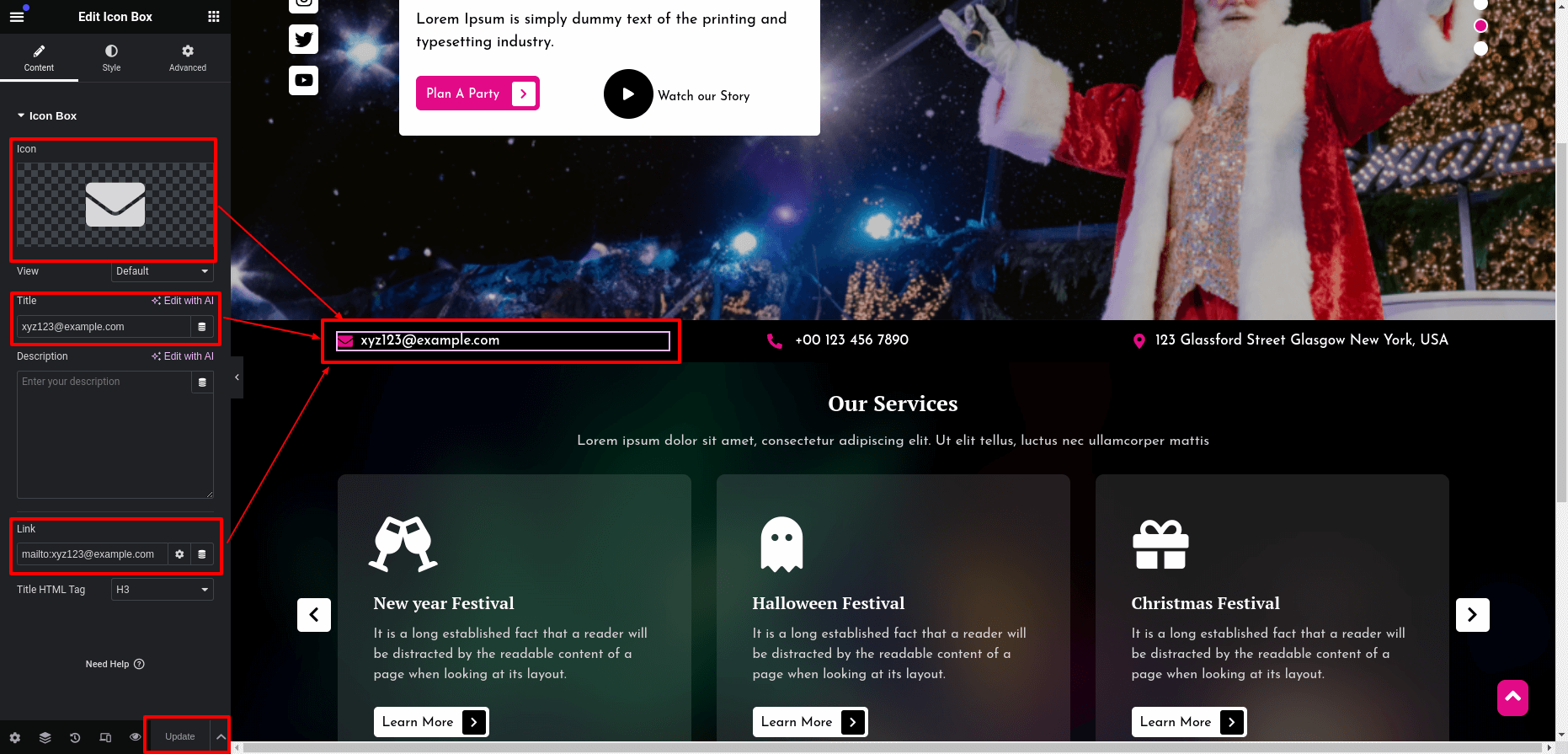Image resolution: width=1568 pixels, height=754 pixels.
Task: Open link options gear icon
Action: click(179, 554)
